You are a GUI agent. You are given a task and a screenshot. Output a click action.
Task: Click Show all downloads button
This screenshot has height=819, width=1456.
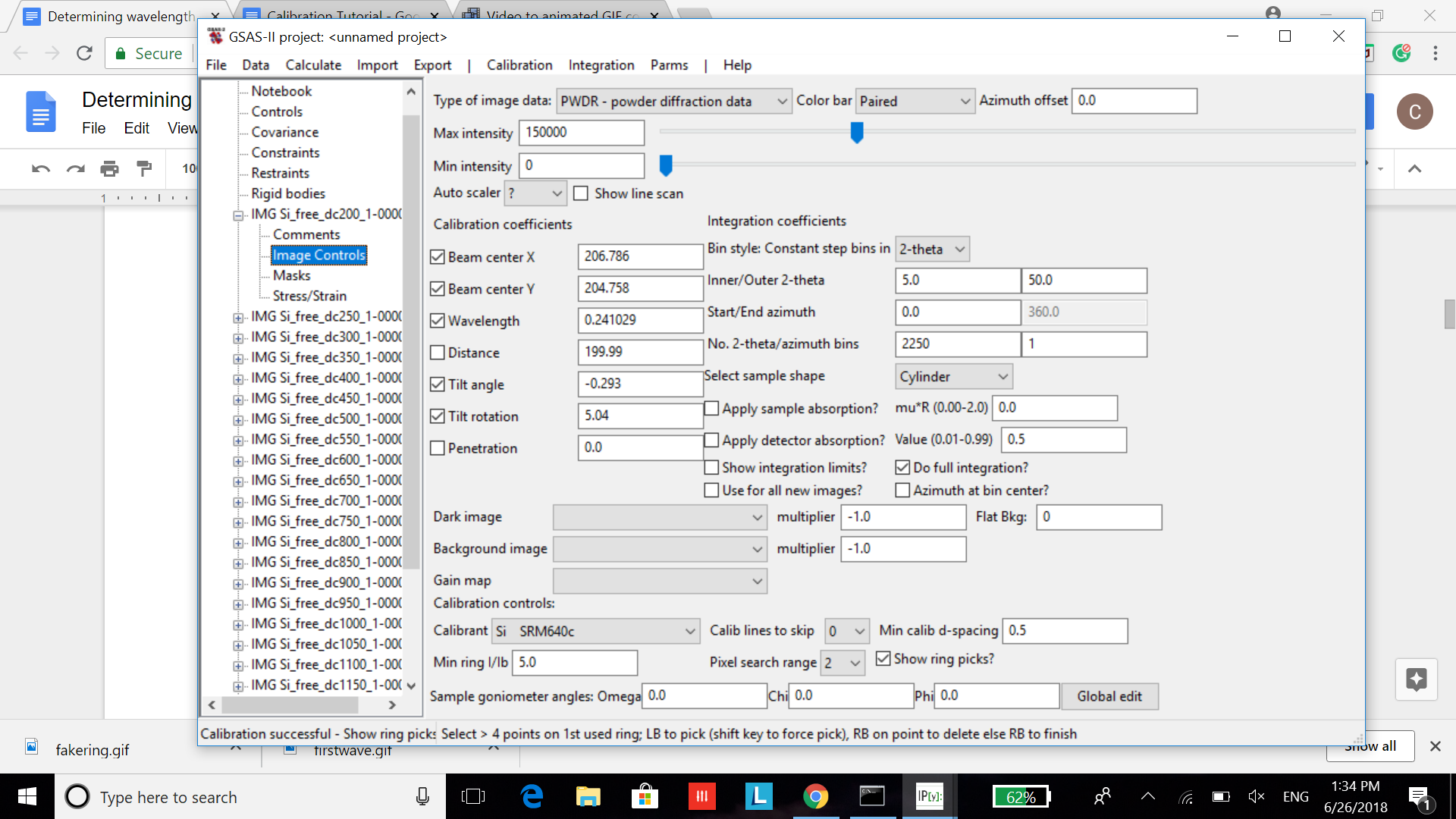click(x=1370, y=746)
